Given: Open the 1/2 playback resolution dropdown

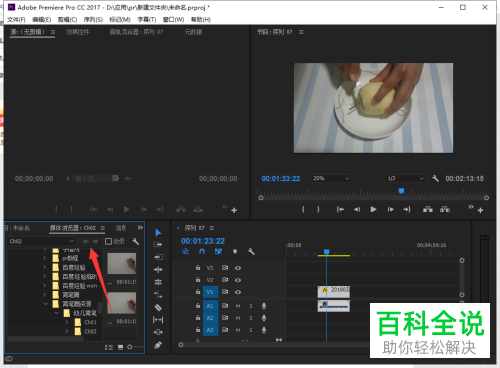Looking at the screenshot, I should (x=405, y=178).
